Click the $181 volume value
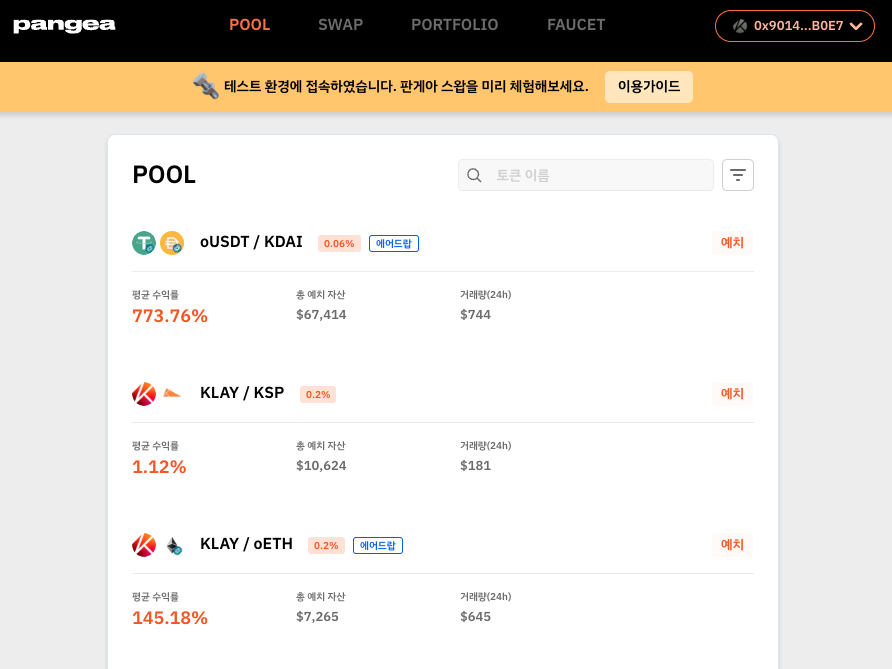The width and height of the screenshot is (892, 669). 475,465
